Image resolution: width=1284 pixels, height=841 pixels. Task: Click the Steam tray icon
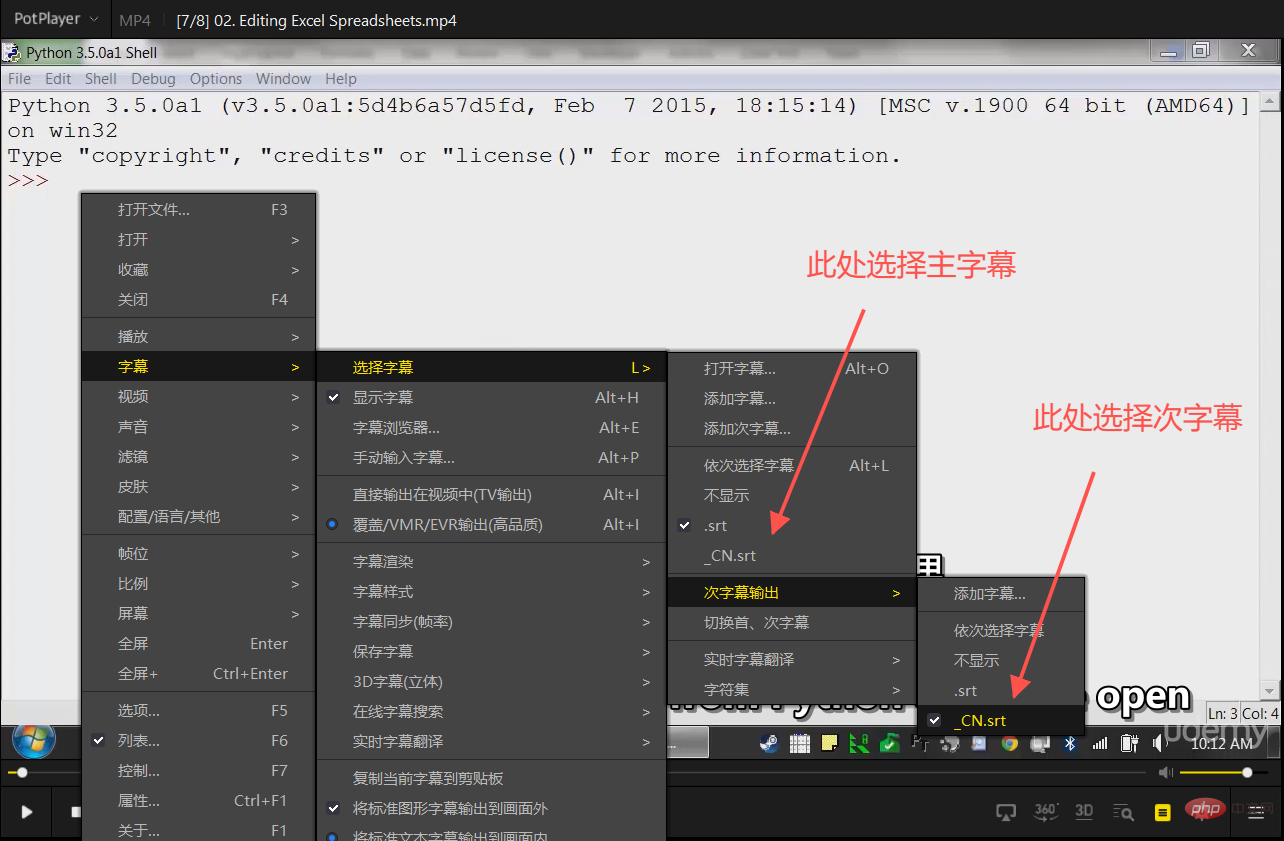tap(768, 742)
